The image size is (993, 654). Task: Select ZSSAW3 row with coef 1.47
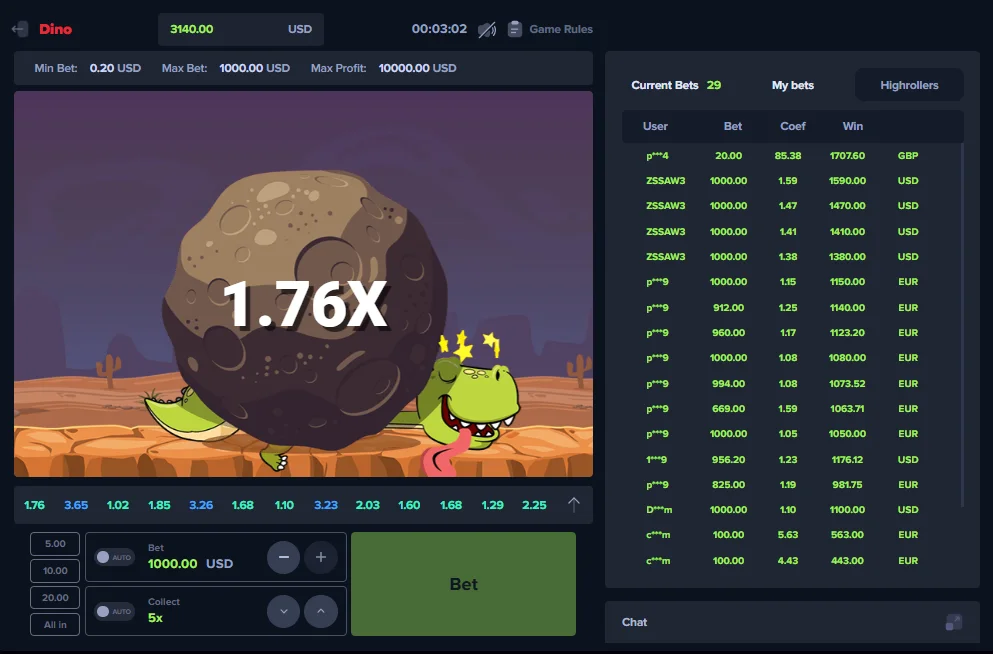coord(791,206)
